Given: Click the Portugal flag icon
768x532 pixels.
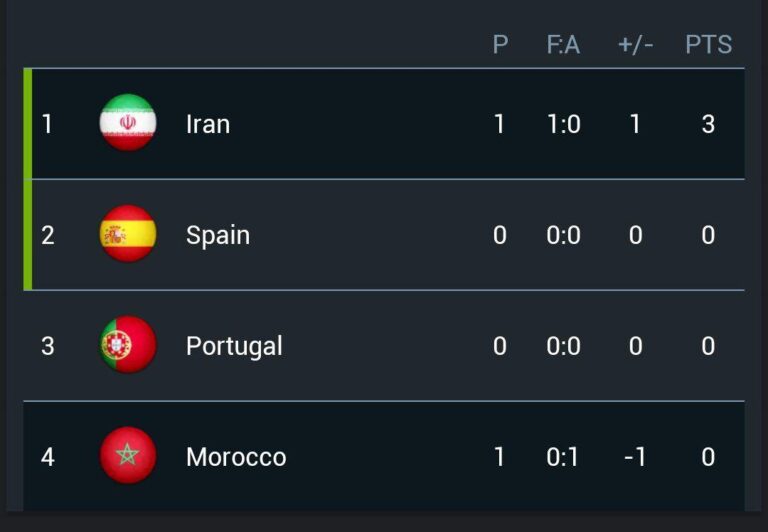Looking at the screenshot, I should click(x=128, y=345).
